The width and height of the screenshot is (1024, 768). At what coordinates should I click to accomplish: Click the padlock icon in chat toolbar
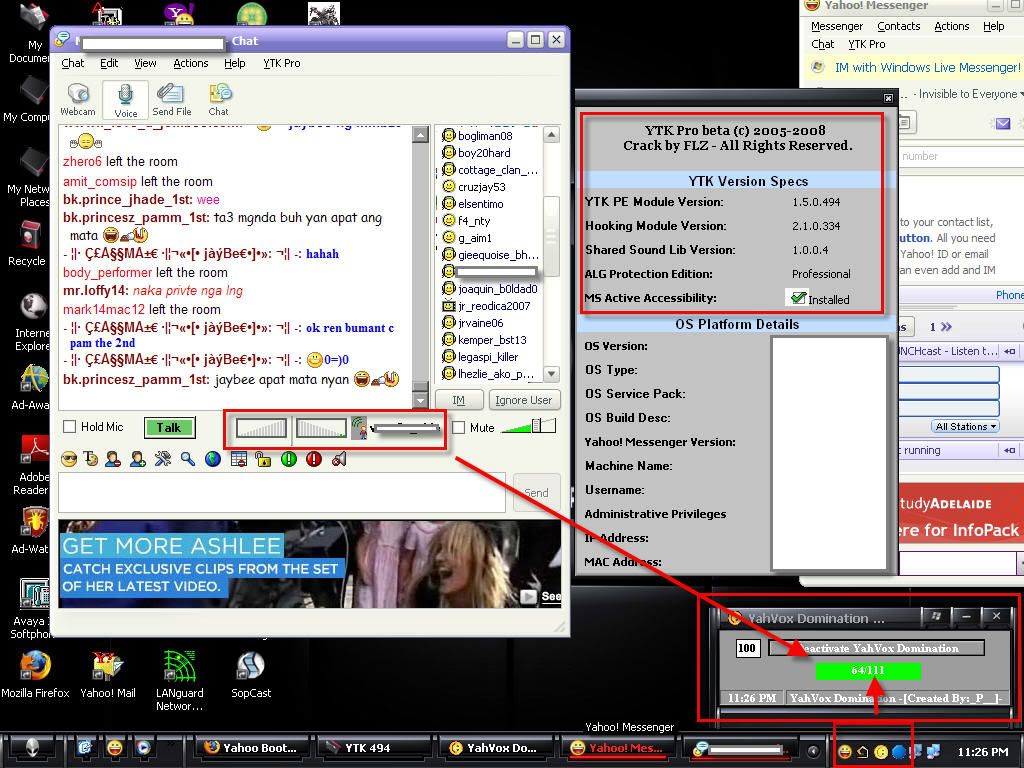(x=263, y=459)
